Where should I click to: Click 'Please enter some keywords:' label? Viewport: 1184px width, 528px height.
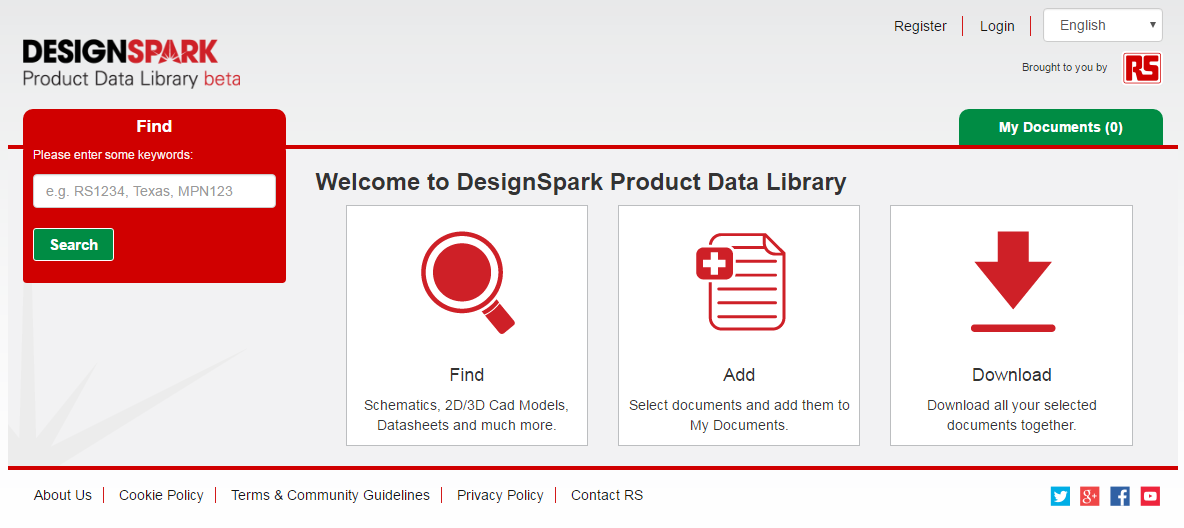click(x=113, y=155)
